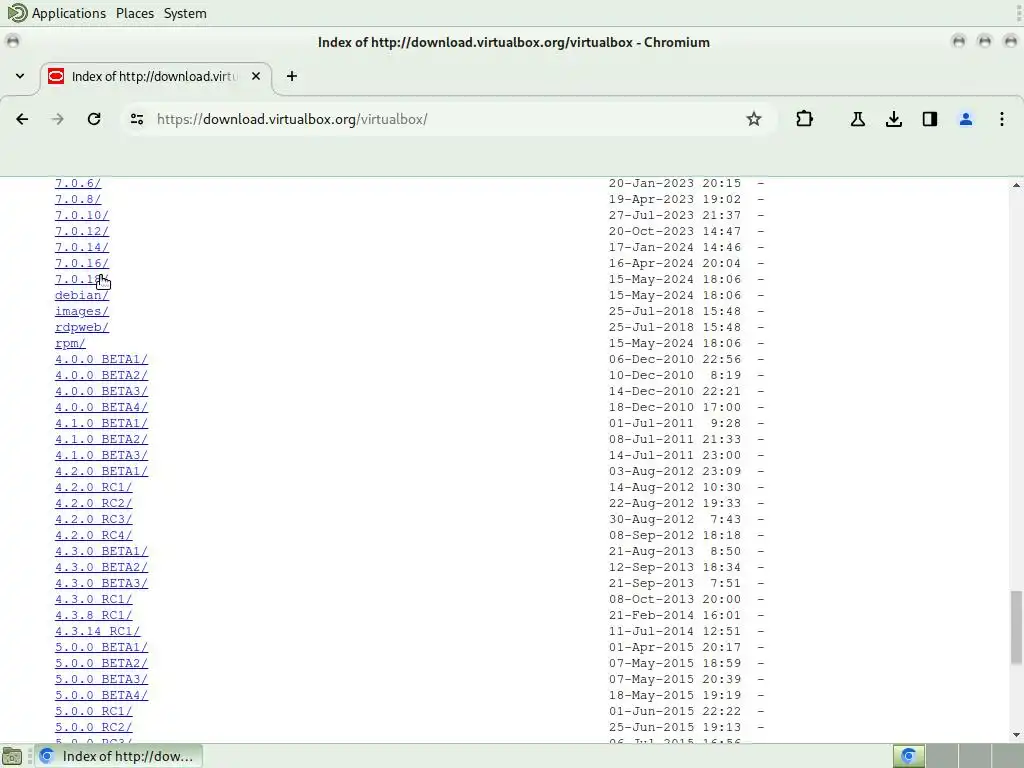
Task: Open the 4.0.0_BETA1/ link
Action: point(101,359)
